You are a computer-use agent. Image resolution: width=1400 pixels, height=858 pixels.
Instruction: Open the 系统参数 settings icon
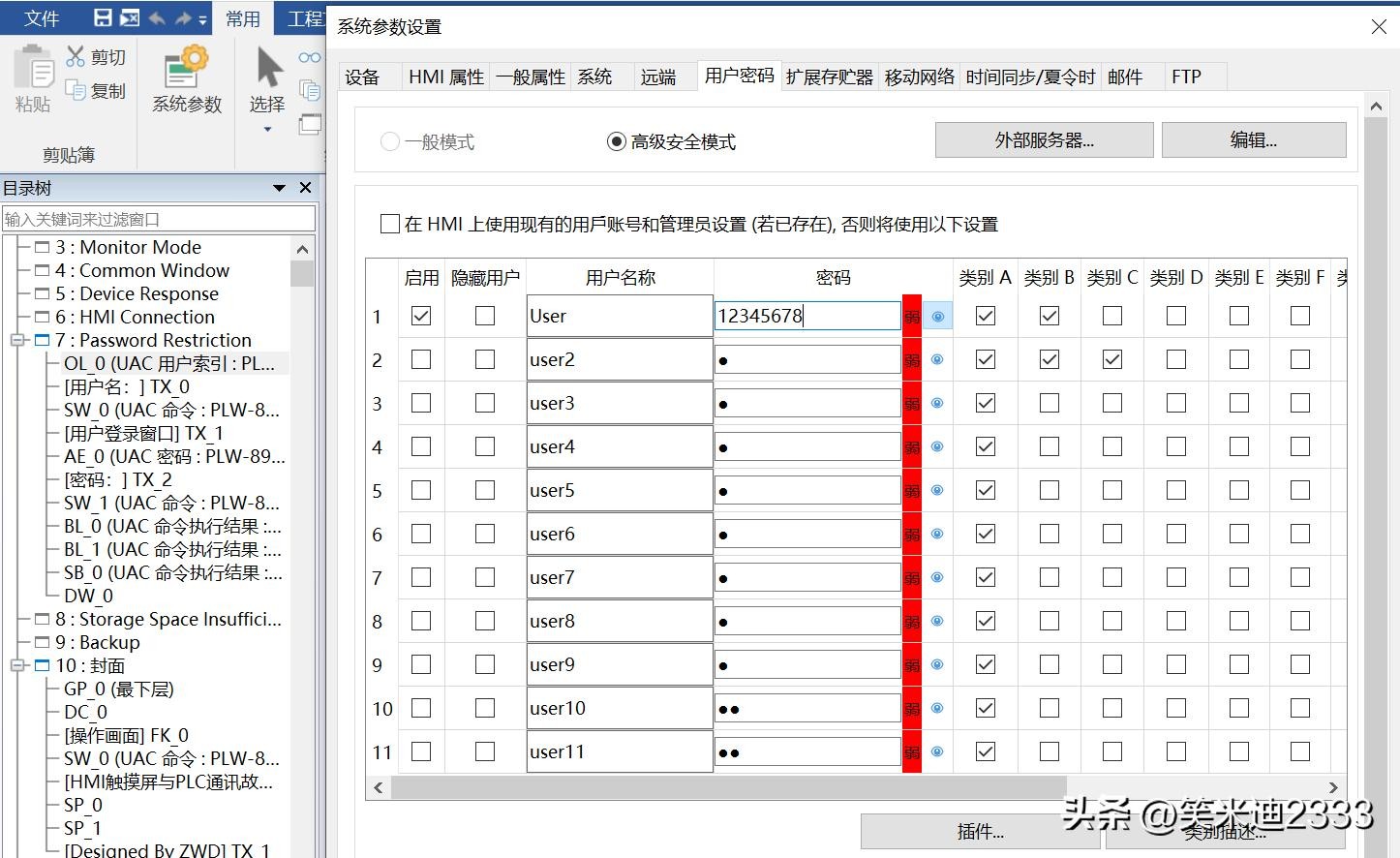pos(187,67)
